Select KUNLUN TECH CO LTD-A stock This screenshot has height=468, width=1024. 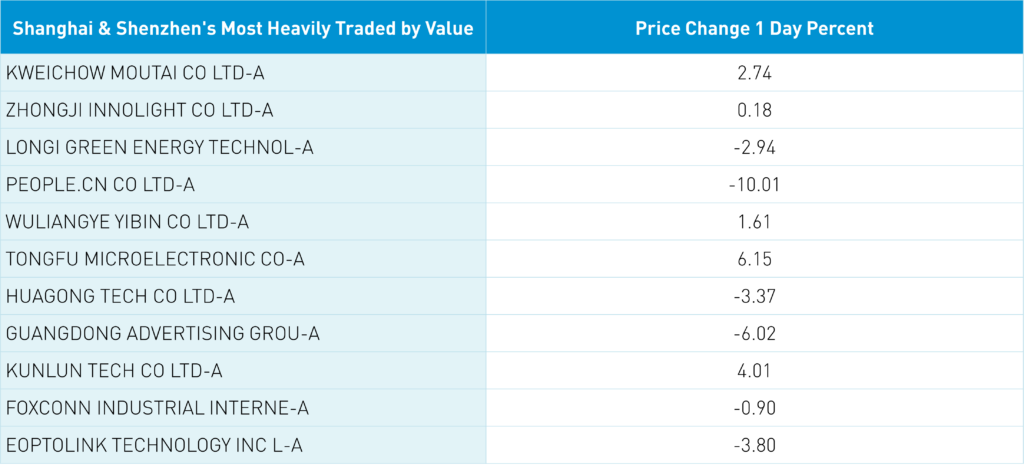click(x=114, y=371)
